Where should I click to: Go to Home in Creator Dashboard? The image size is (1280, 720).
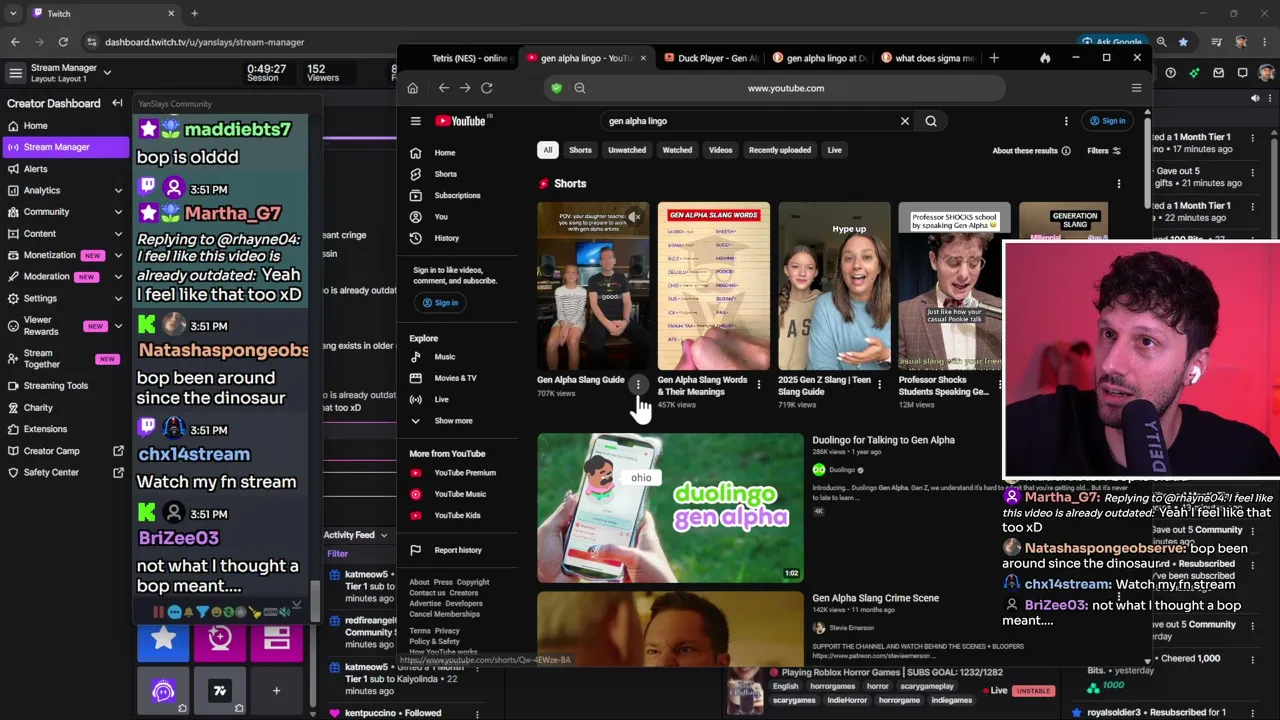pyautogui.click(x=35, y=126)
